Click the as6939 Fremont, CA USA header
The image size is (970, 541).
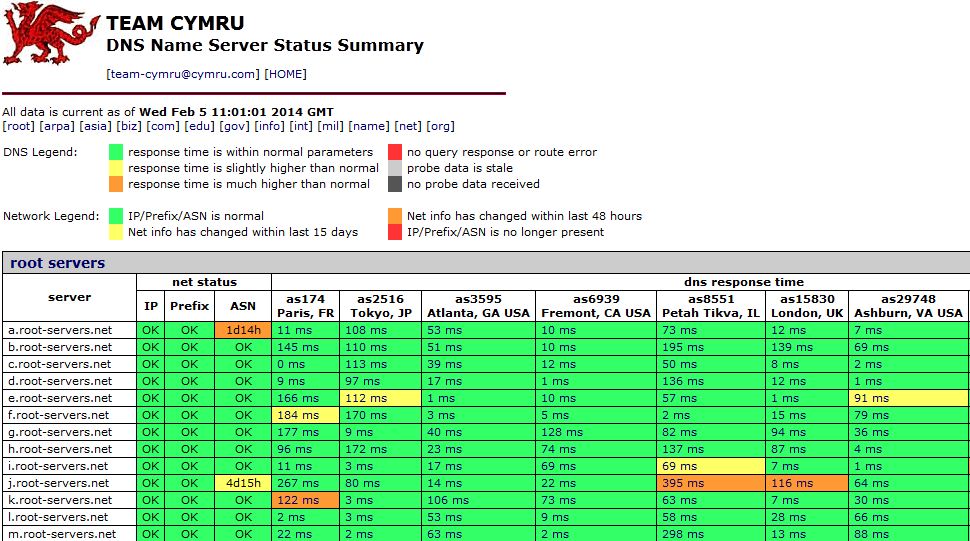pos(596,306)
